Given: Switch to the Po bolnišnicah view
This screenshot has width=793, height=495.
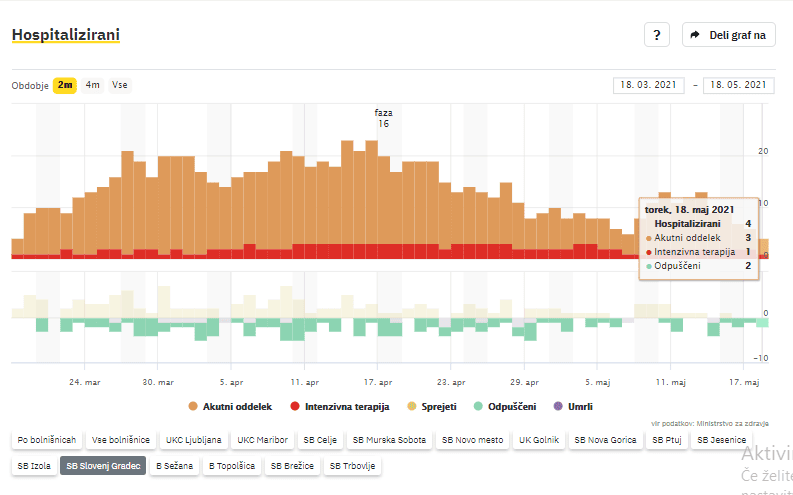Looking at the screenshot, I should (46, 440).
